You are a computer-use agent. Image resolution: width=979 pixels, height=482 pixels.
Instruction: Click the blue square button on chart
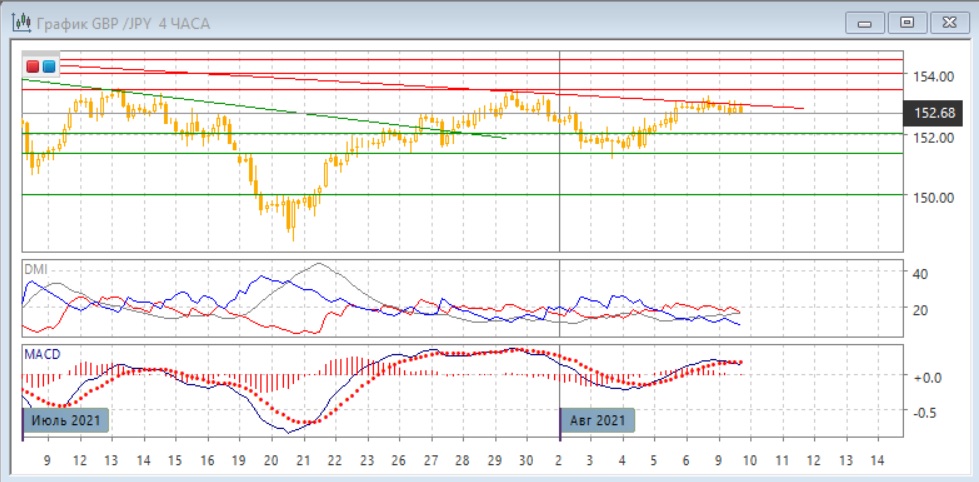click(x=49, y=67)
